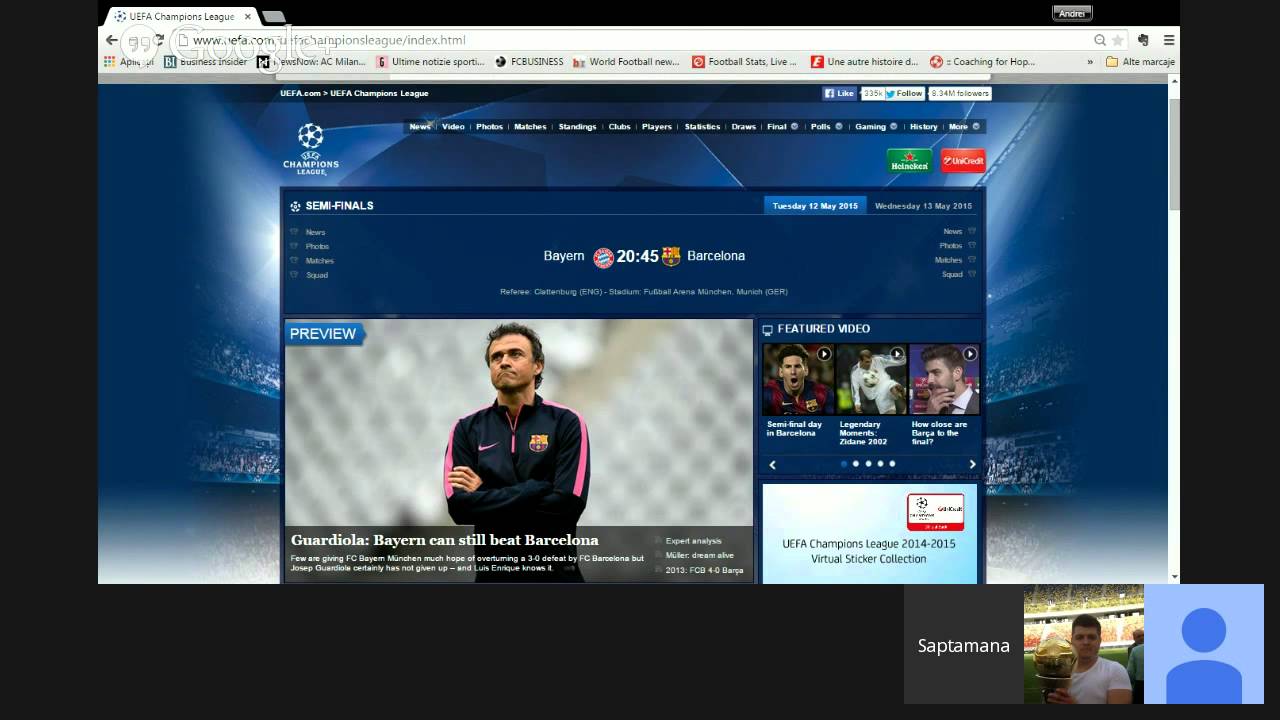The image size is (1280, 720).
Task: Expand the bookmarks overflow chevron
Action: [1090, 61]
